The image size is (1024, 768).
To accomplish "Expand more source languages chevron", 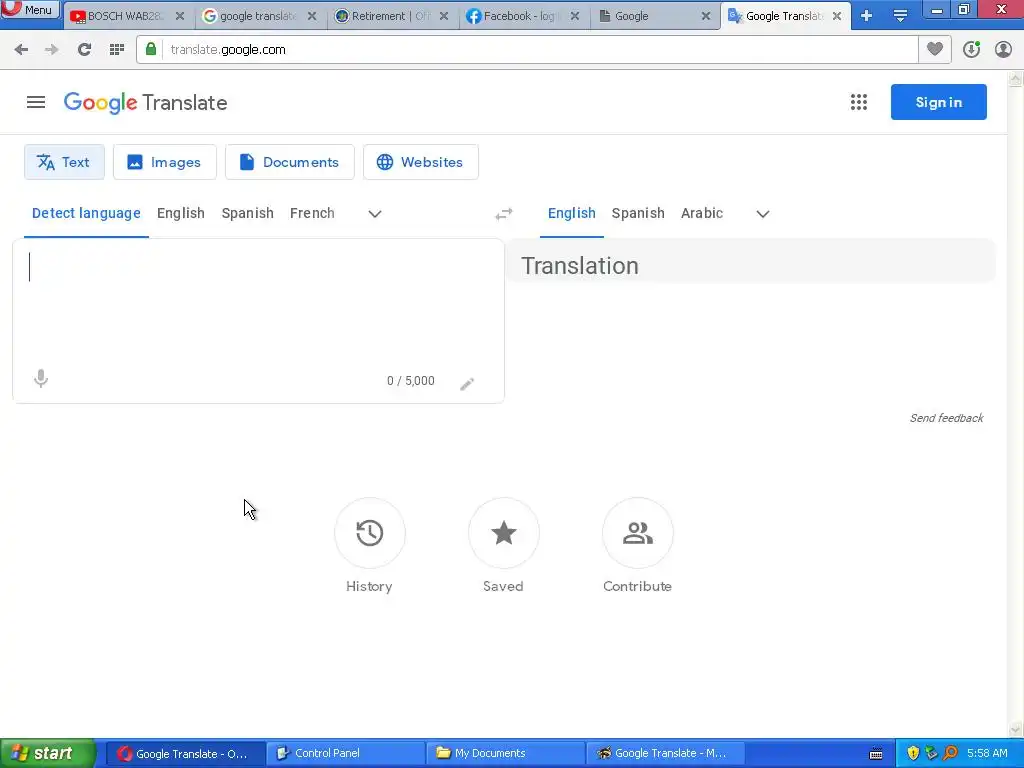I will [x=375, y=214].
